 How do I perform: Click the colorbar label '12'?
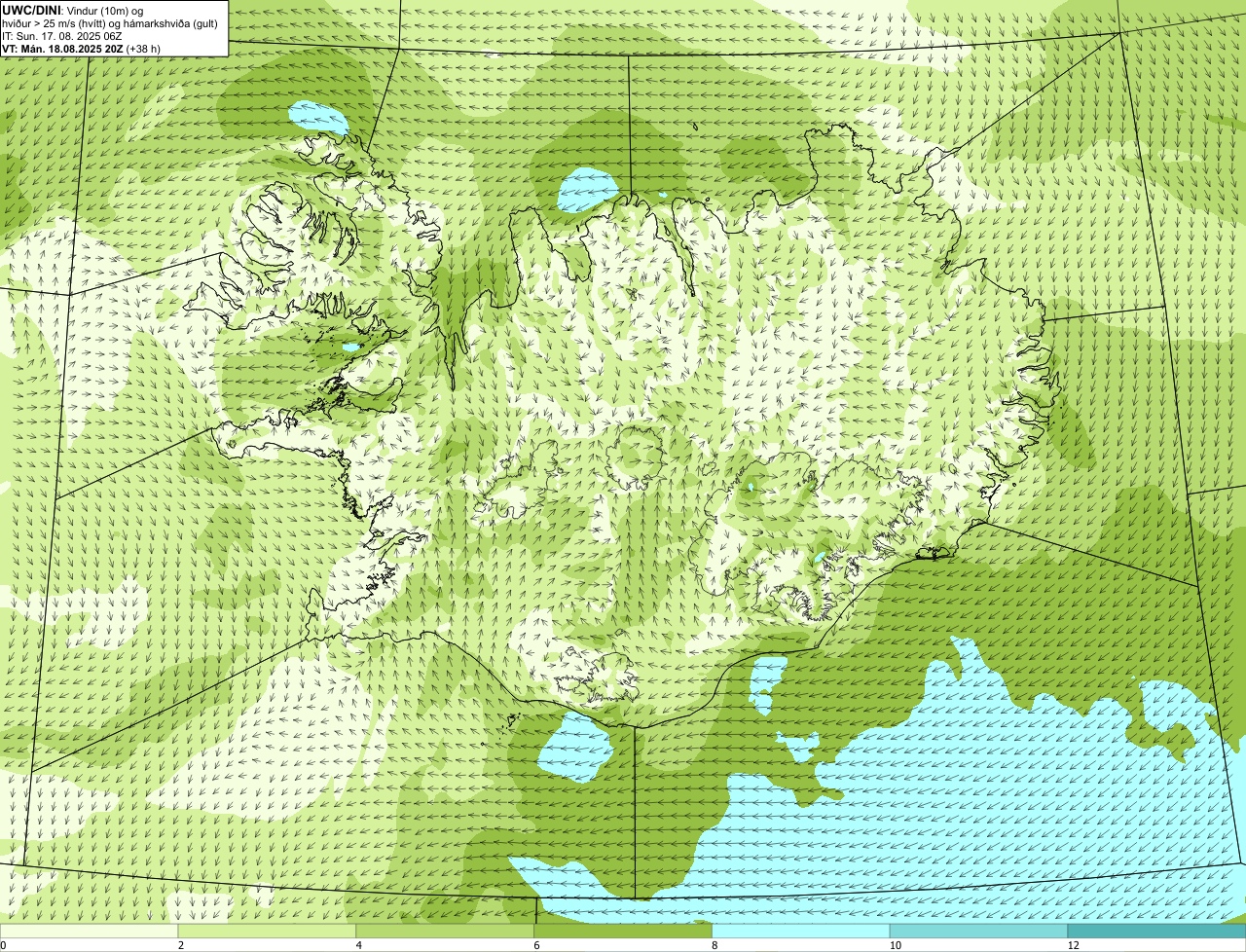coord(1072,945)
